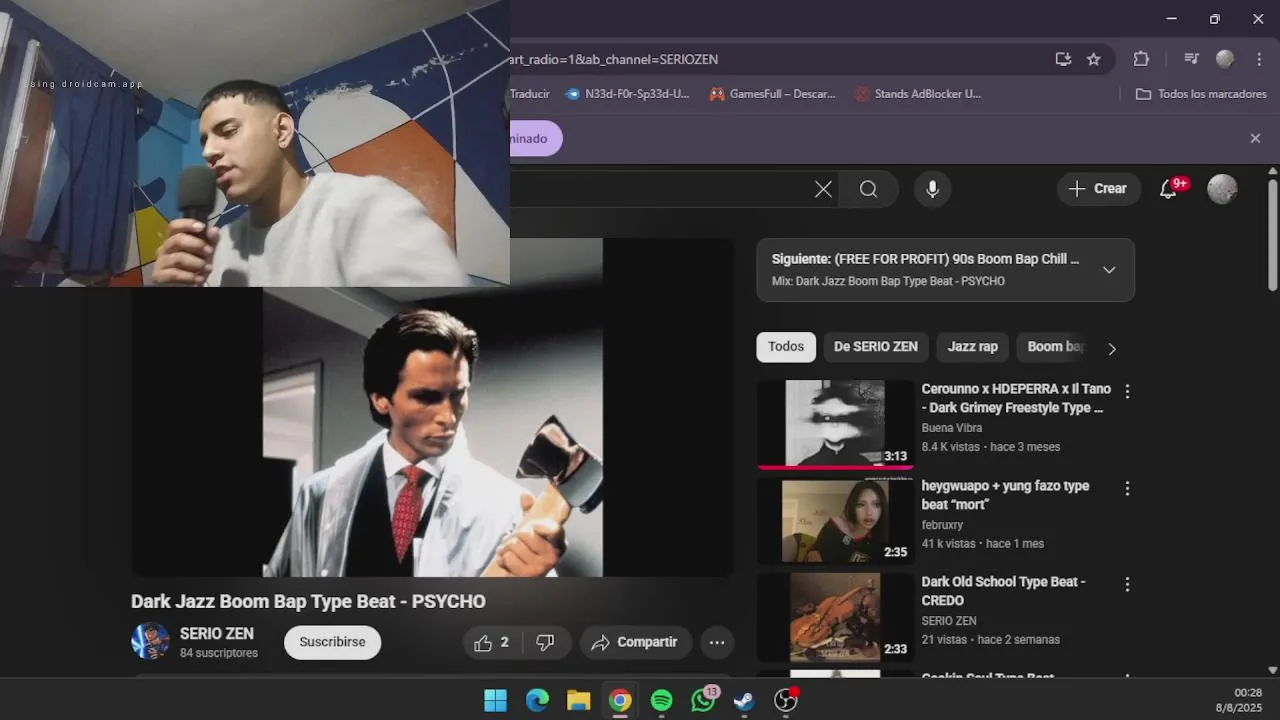Open the YouTube account avatar menu
Viewport: 1280px width, 720px height.
[x=1222, y=189]
